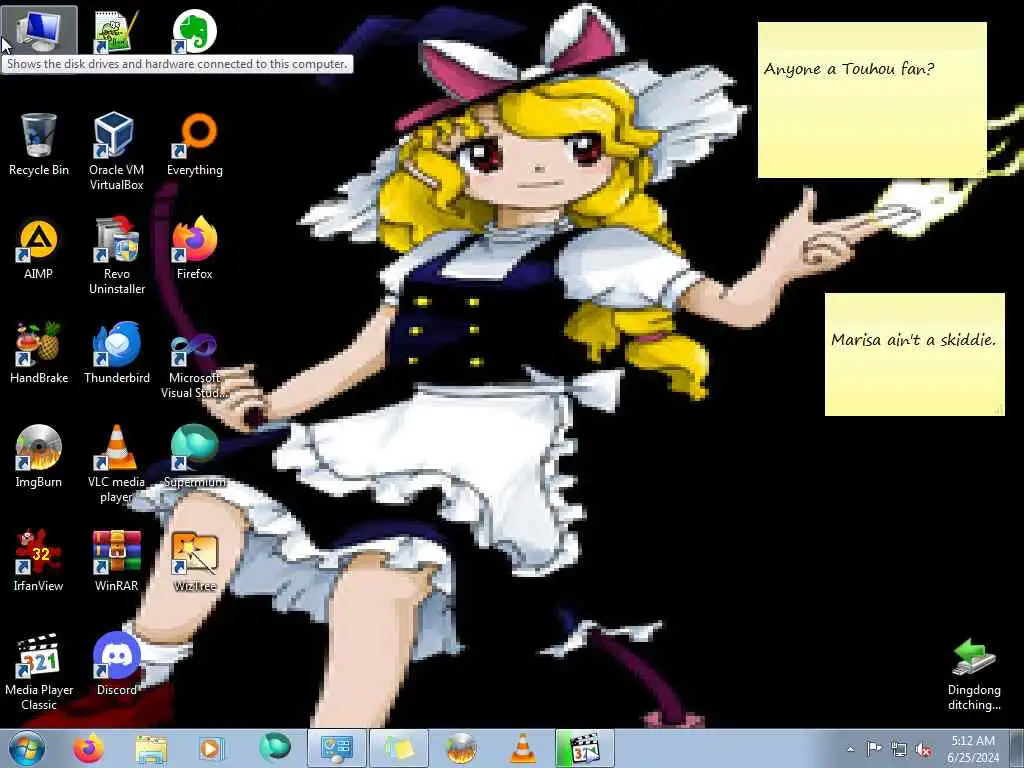Switch to Media Player Classic in taskbar
This screenshot has width=1024, height=768.
[x=585, y=748]
